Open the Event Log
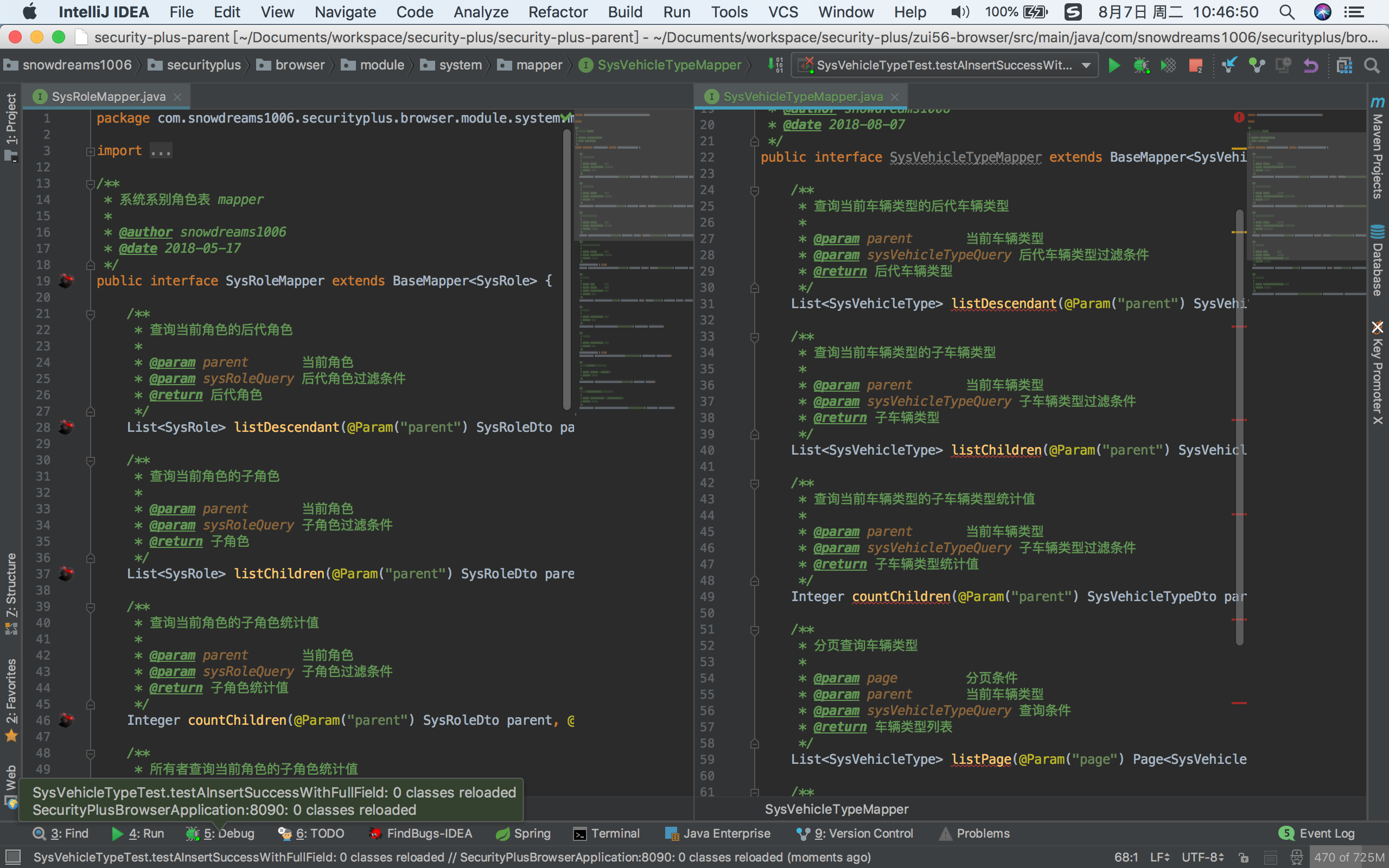1389x868 pixels. [x=1317, y=834]
